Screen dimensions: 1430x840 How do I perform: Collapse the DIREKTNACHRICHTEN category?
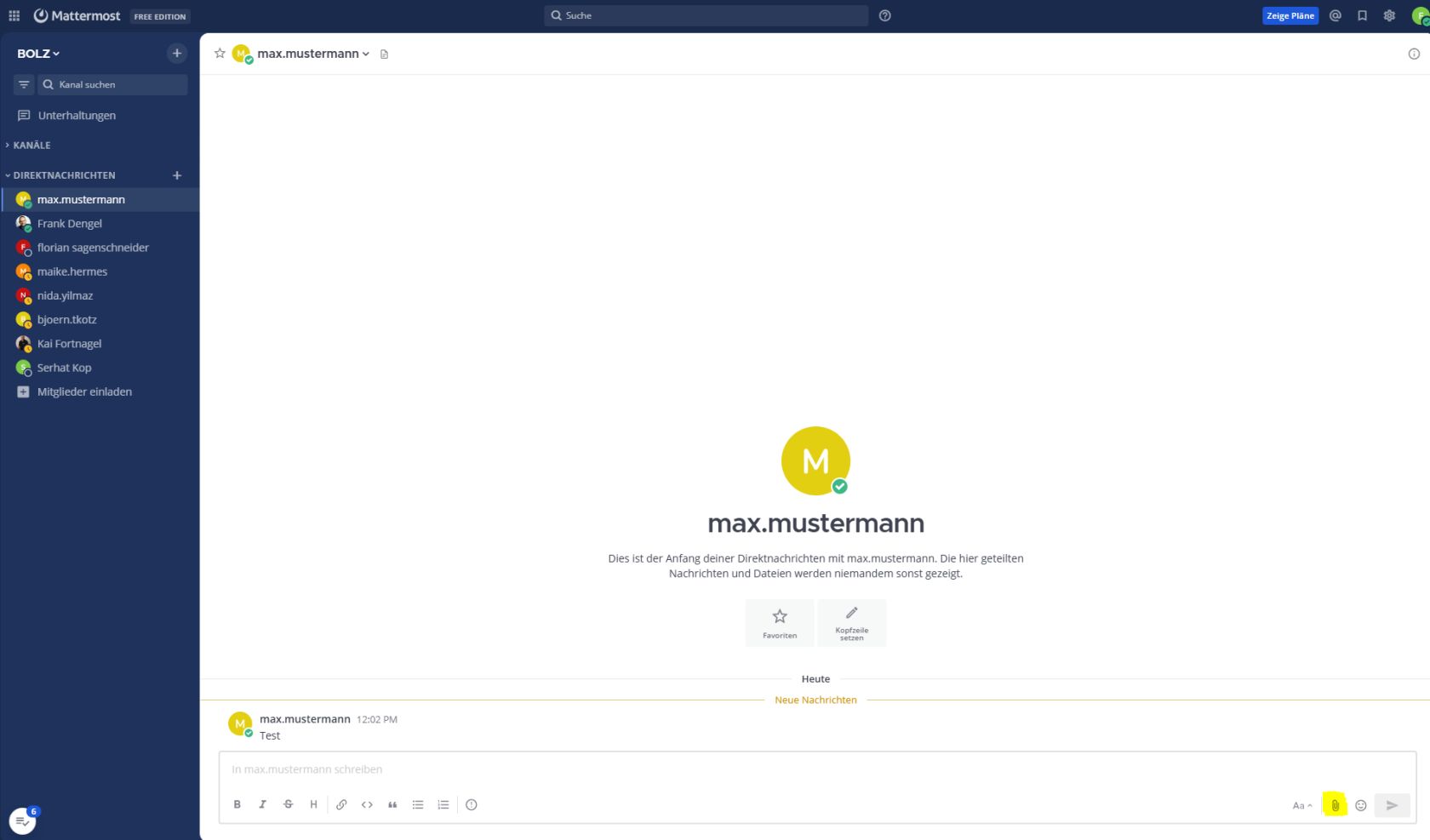[x=64, y=175]
